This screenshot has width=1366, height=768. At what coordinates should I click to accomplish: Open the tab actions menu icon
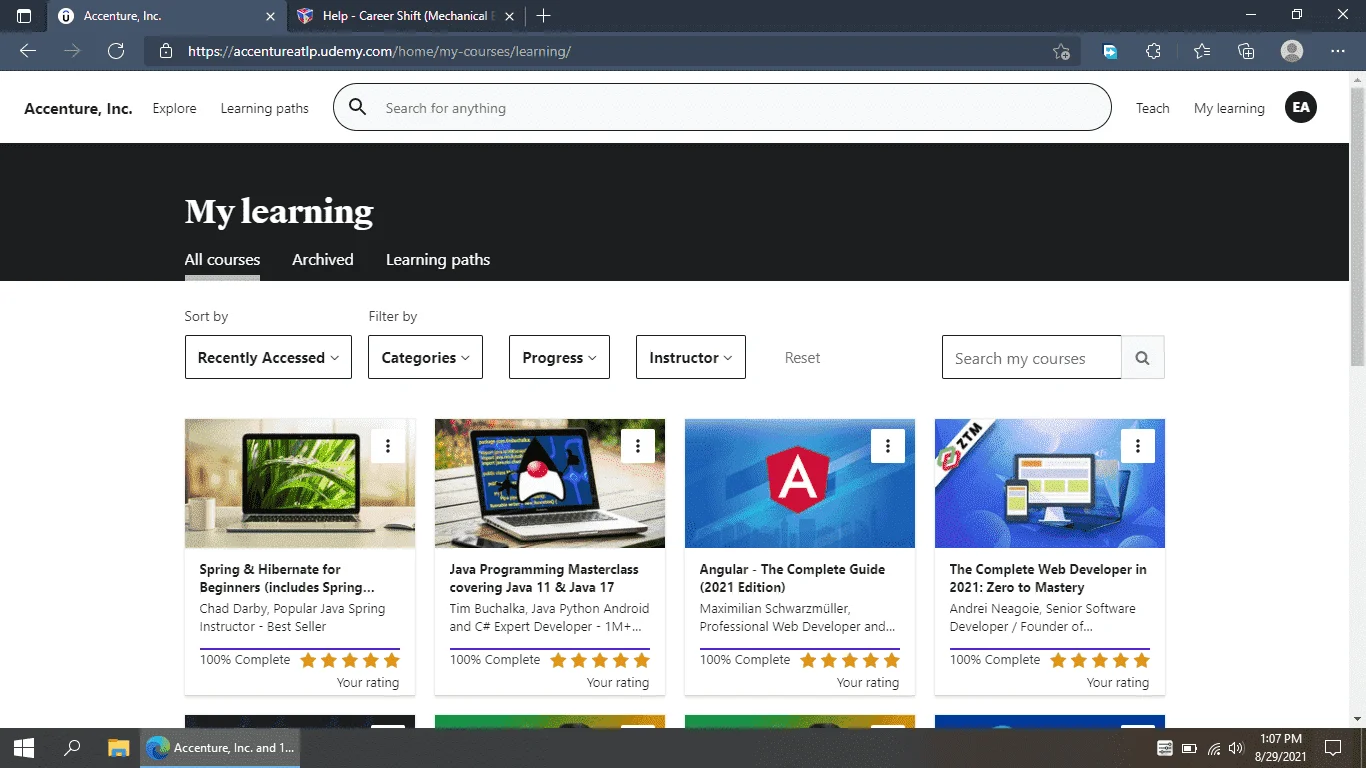point(24,16)
